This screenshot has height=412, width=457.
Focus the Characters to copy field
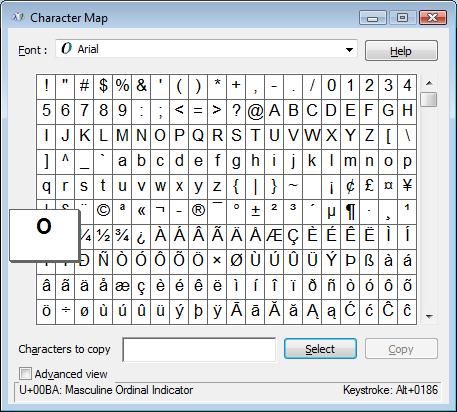pyautogui.click(x=199, y=349)
